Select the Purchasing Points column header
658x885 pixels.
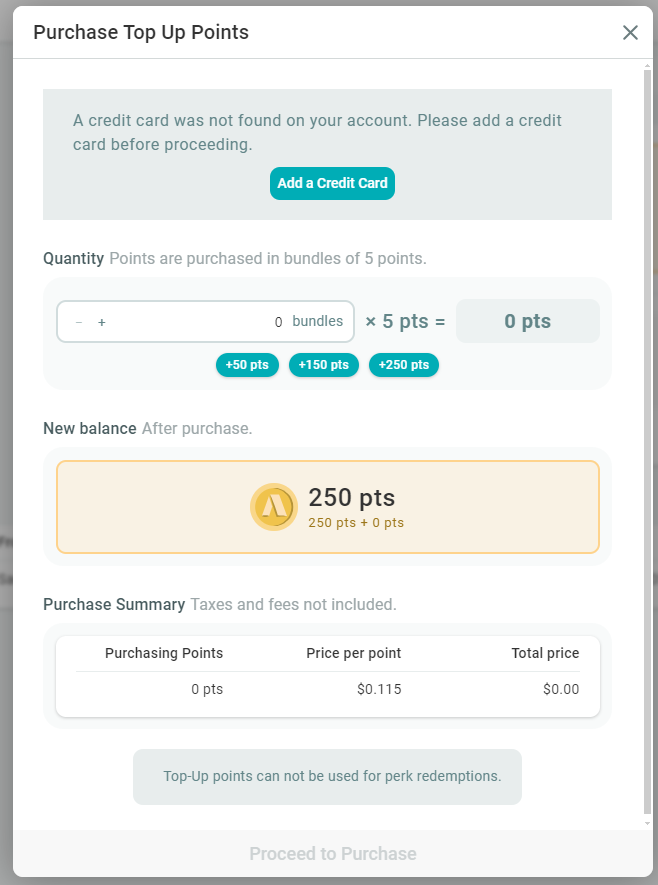(x=164, y=653)
